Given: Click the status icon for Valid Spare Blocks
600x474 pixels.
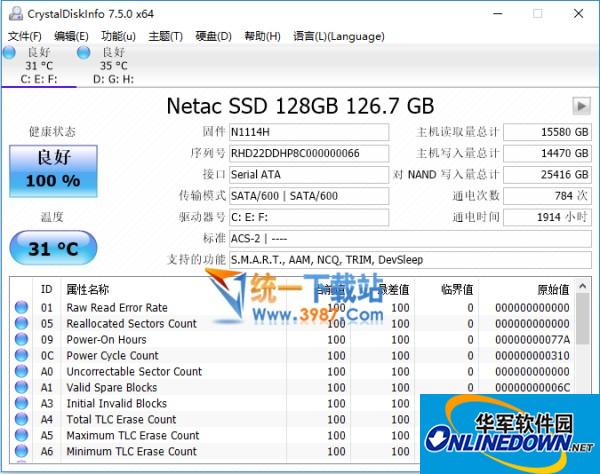Looking at the screenshot, I should pos(21,388).
